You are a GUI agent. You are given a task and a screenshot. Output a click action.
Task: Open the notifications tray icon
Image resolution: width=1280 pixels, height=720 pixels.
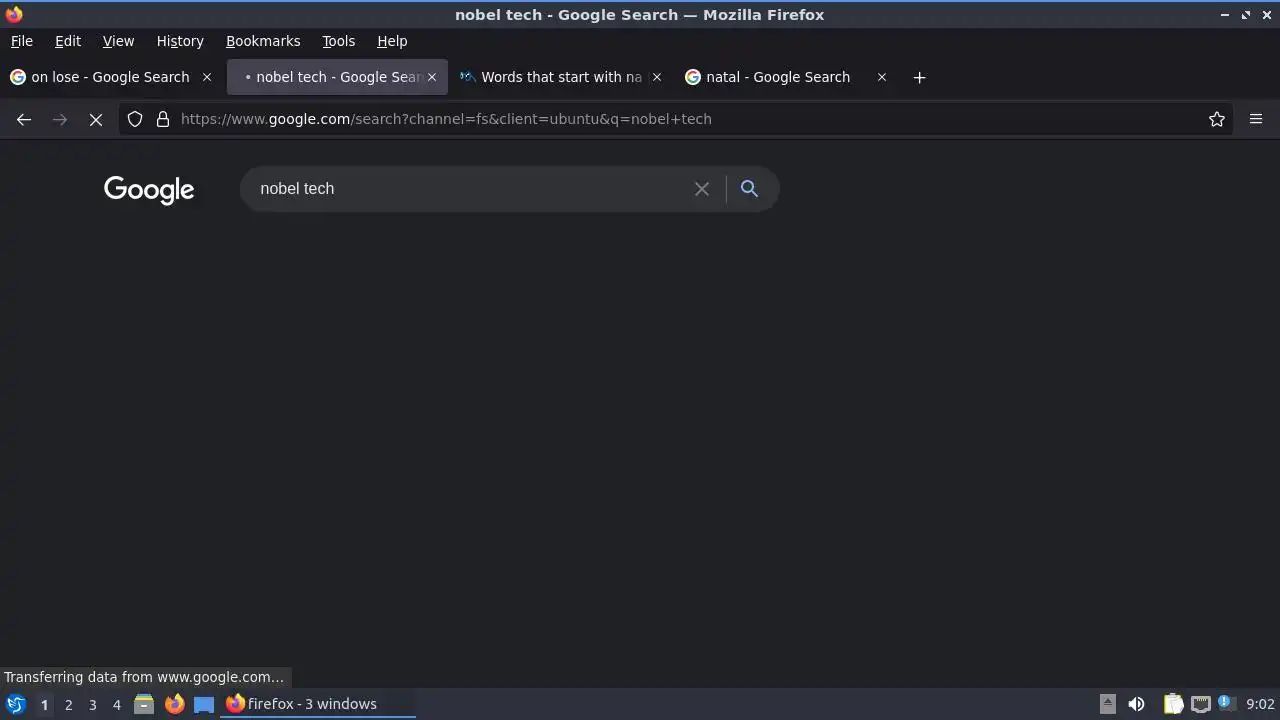1225,704
